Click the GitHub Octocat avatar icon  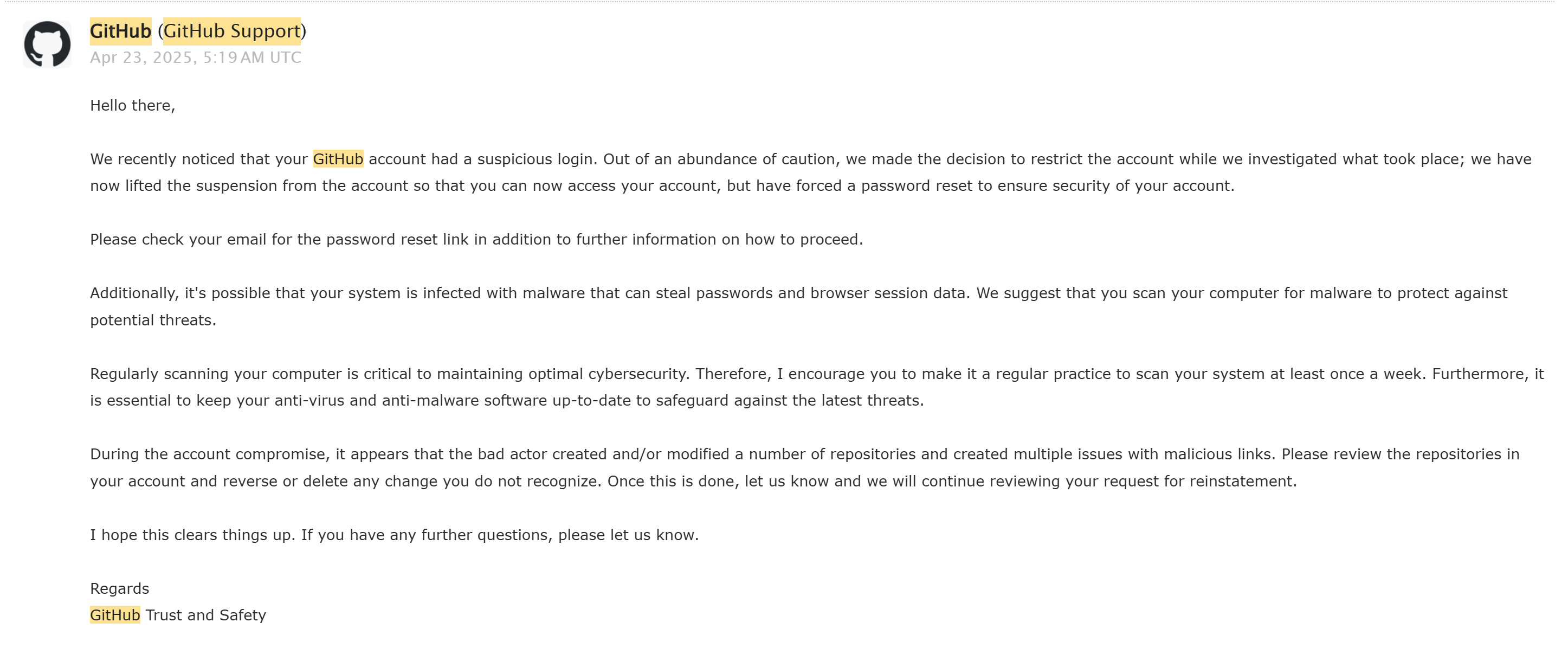(47, 44)
